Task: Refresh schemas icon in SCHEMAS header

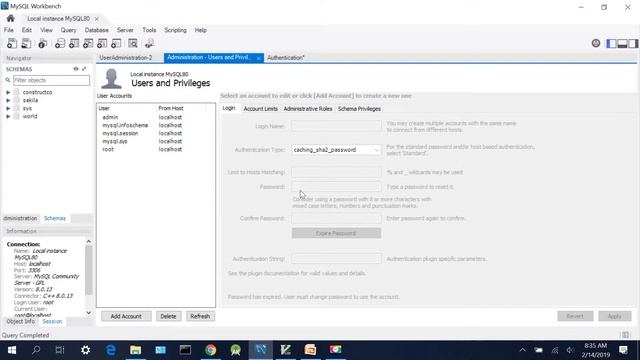Action: (76, 69)
